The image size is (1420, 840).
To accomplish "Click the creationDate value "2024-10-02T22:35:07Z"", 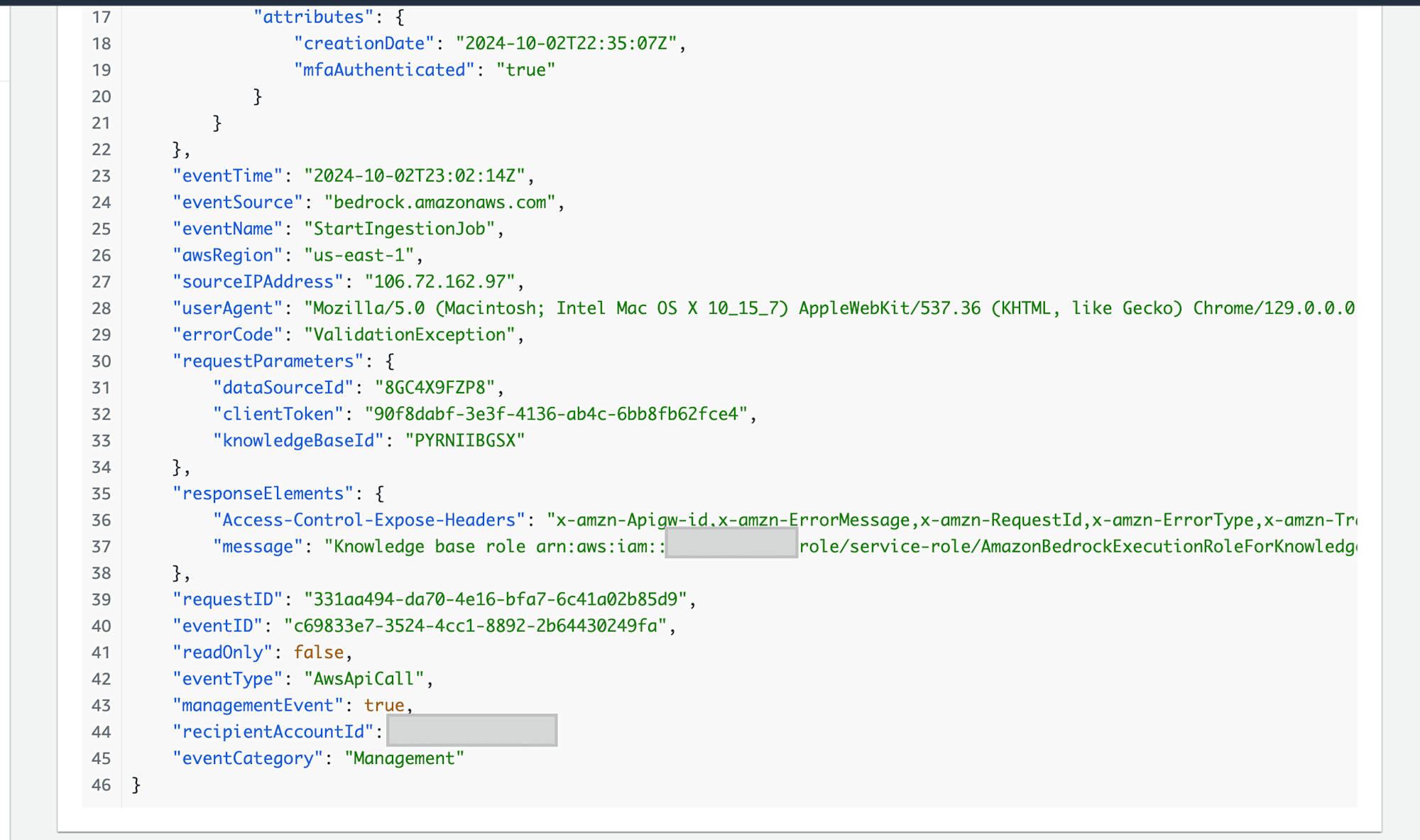I will [566, 43].
